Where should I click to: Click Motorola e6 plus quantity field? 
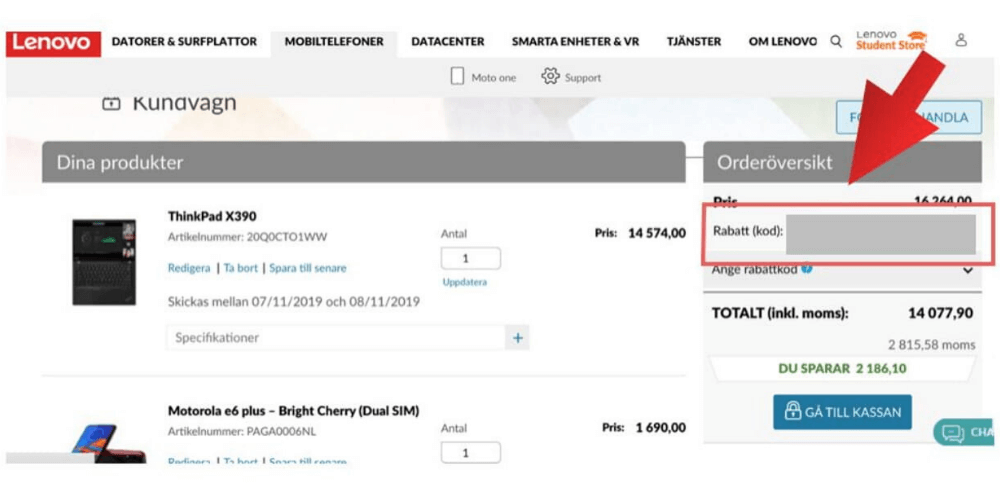pos(471,452)
